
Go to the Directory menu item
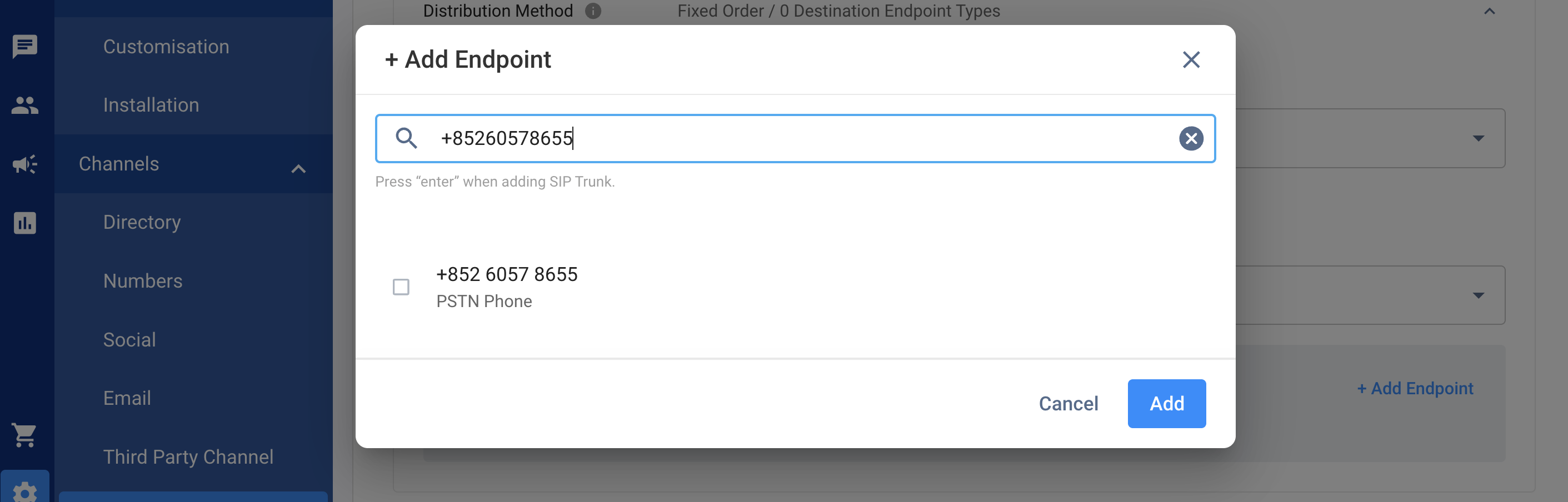pos(142,222)
